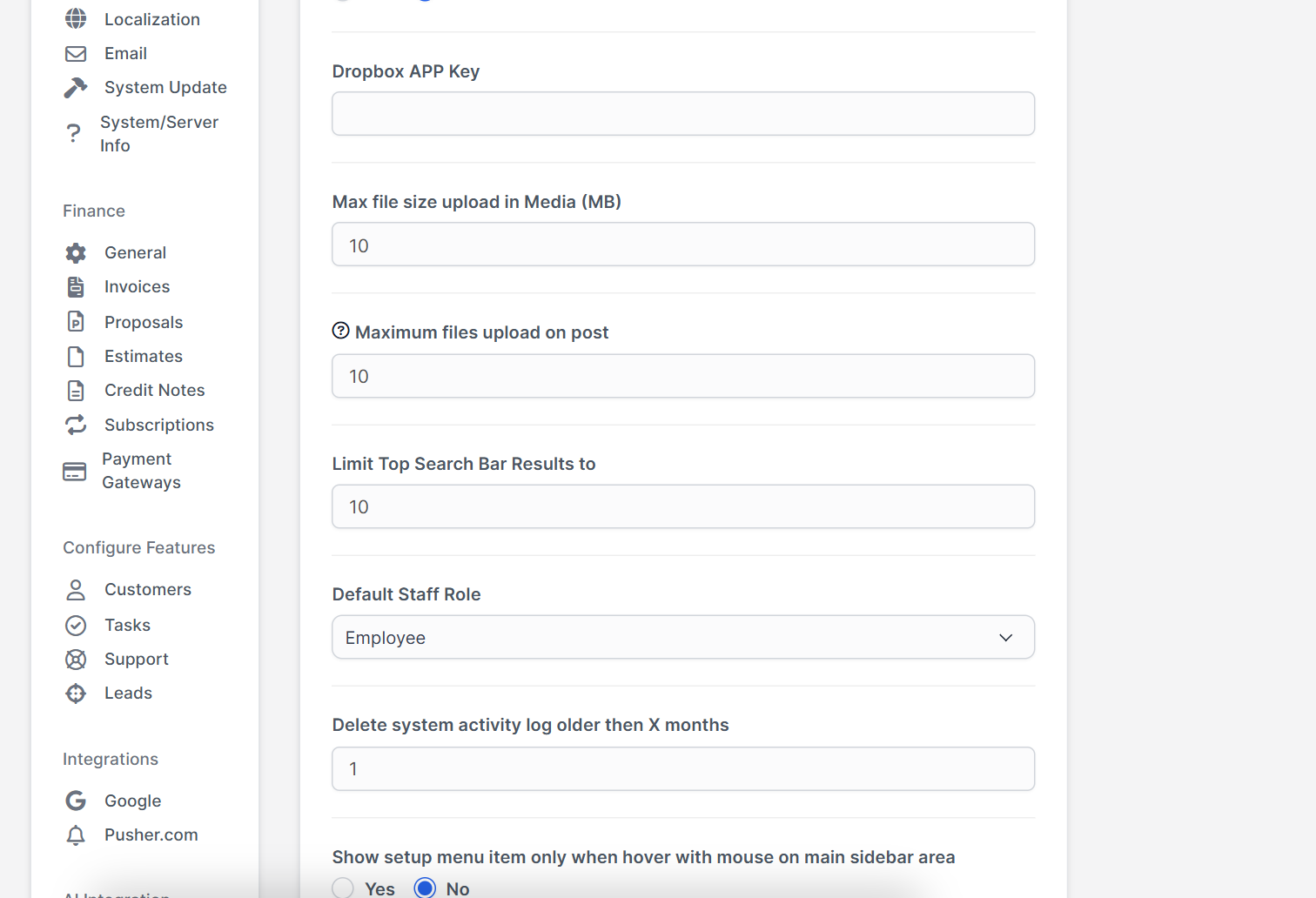Click the Google G icon
The height and width of the screenshot is (898, 1316).
click(76, 801)
